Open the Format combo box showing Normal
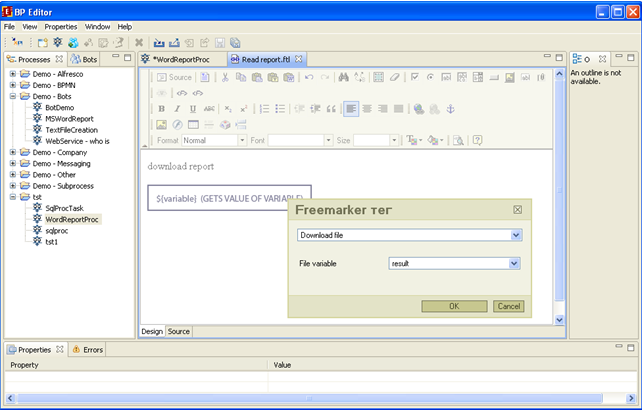Screen dimensions: 642x410 pyautogui.click(x=214, y=140)
